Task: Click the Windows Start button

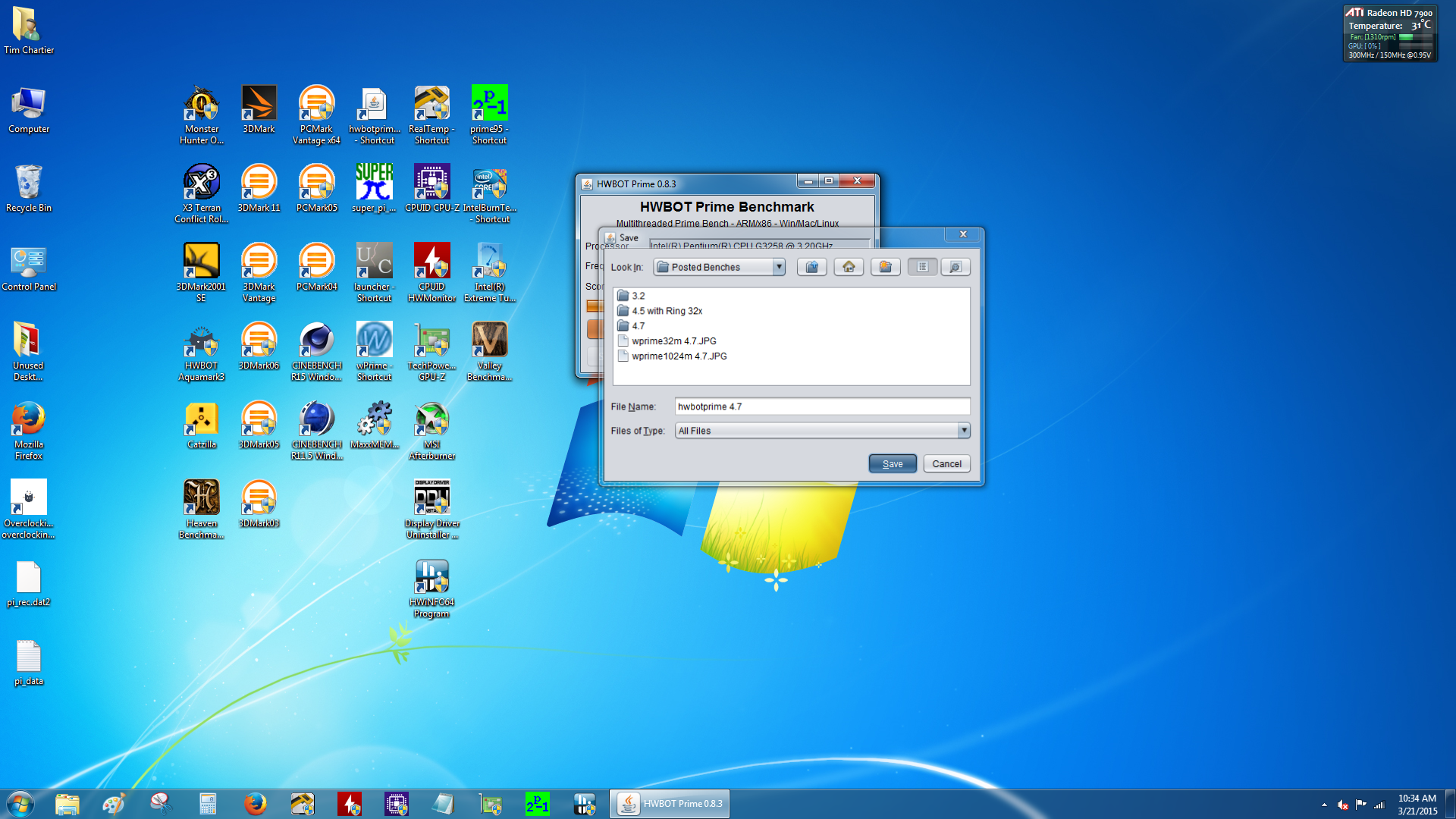Action: point(20,804)
